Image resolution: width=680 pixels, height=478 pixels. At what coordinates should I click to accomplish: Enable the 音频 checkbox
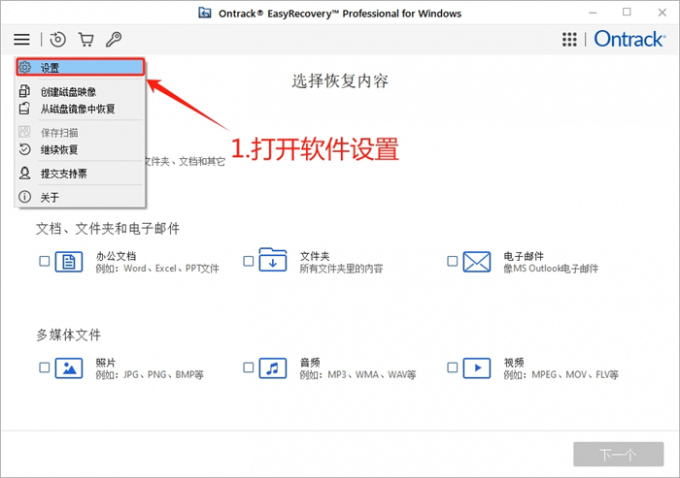[248, 367]
